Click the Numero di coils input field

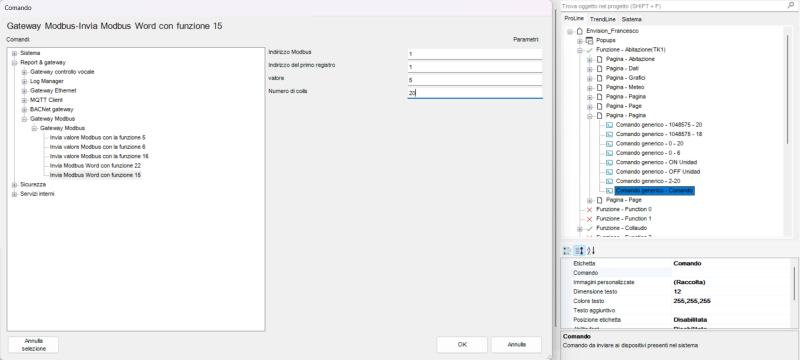click(475, 93)
